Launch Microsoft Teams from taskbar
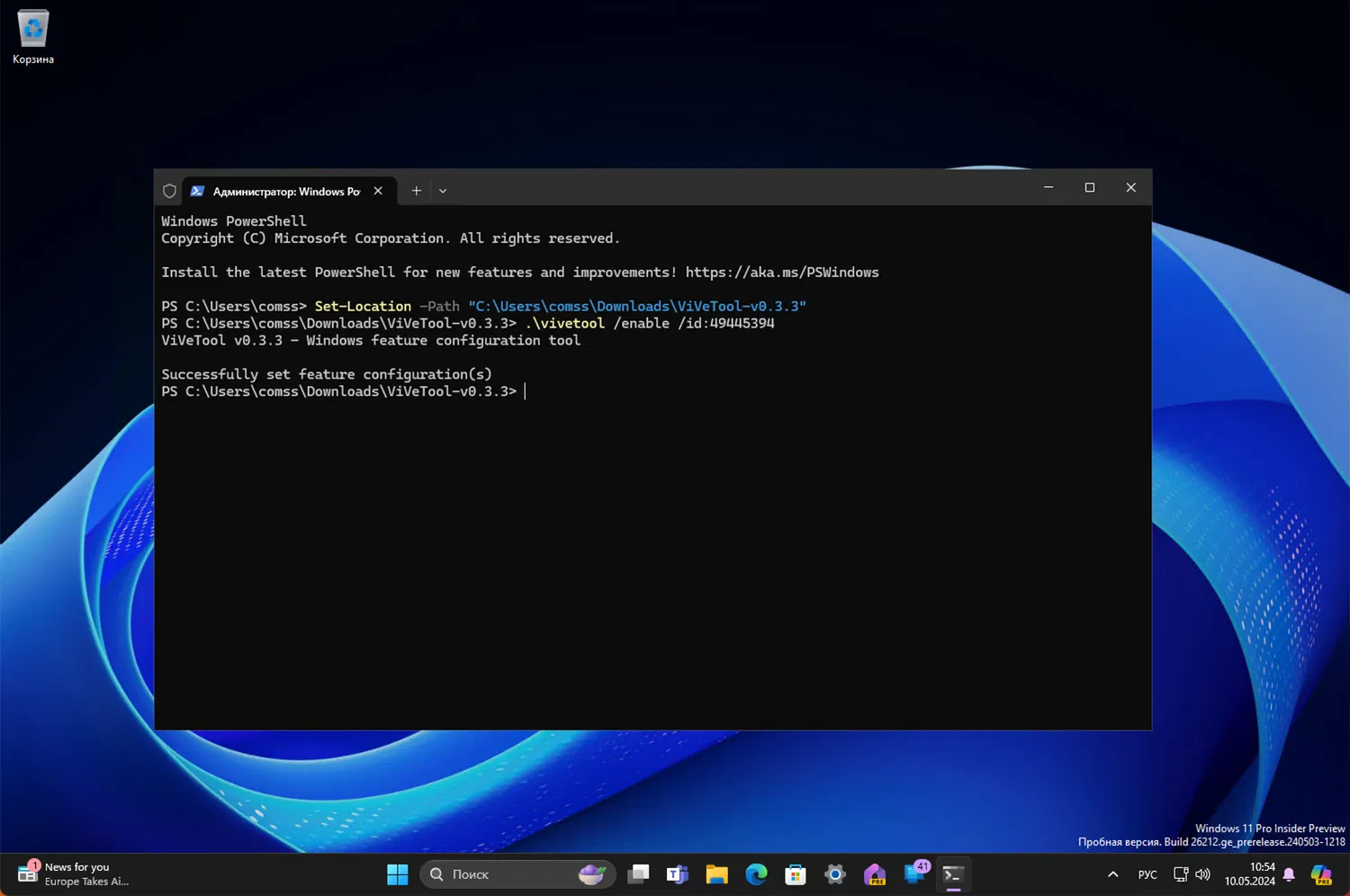Screen dimensions: 1350x896 (677, 874)
